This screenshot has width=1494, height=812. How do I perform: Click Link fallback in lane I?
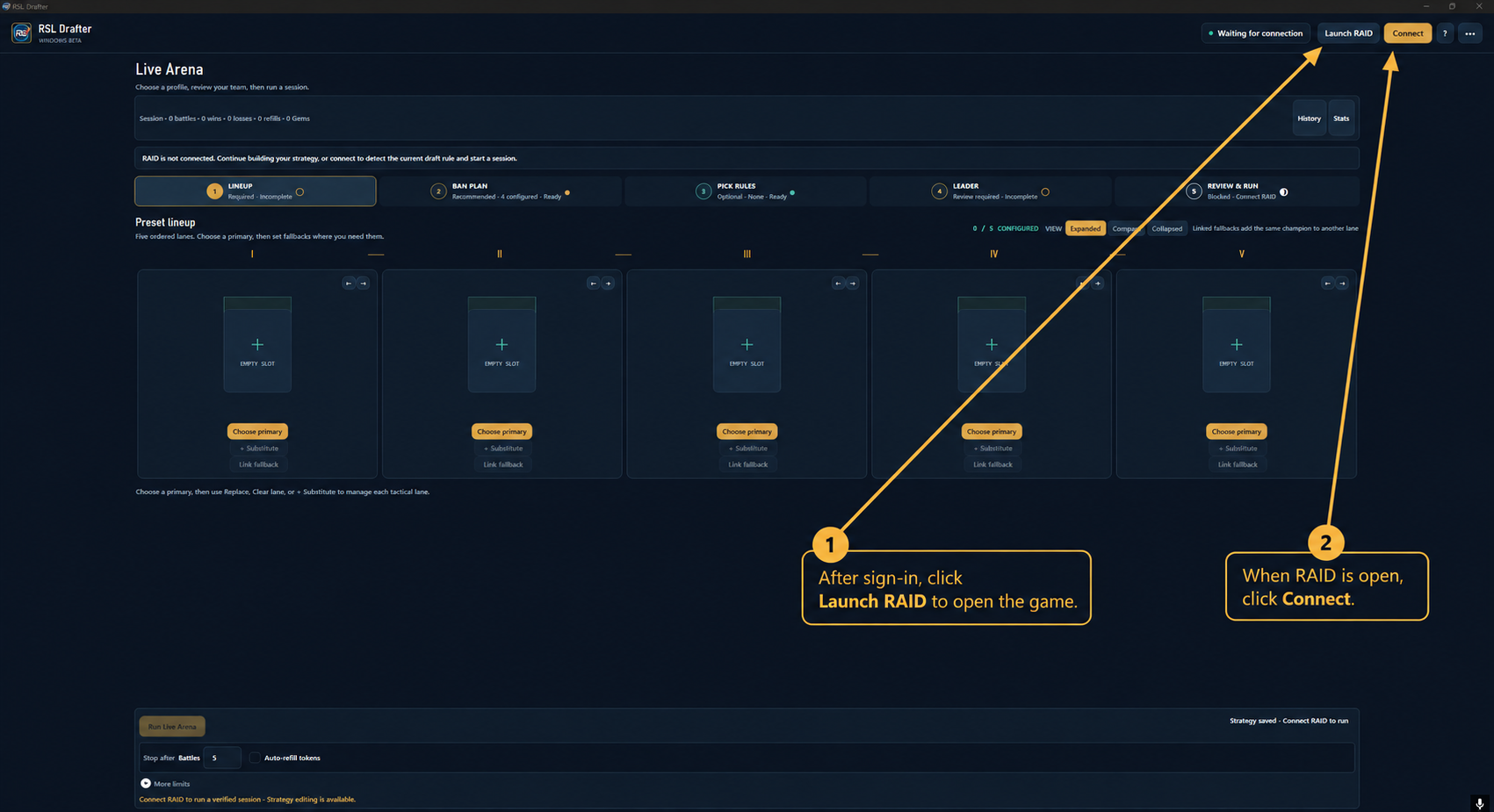tap(258, 464)
